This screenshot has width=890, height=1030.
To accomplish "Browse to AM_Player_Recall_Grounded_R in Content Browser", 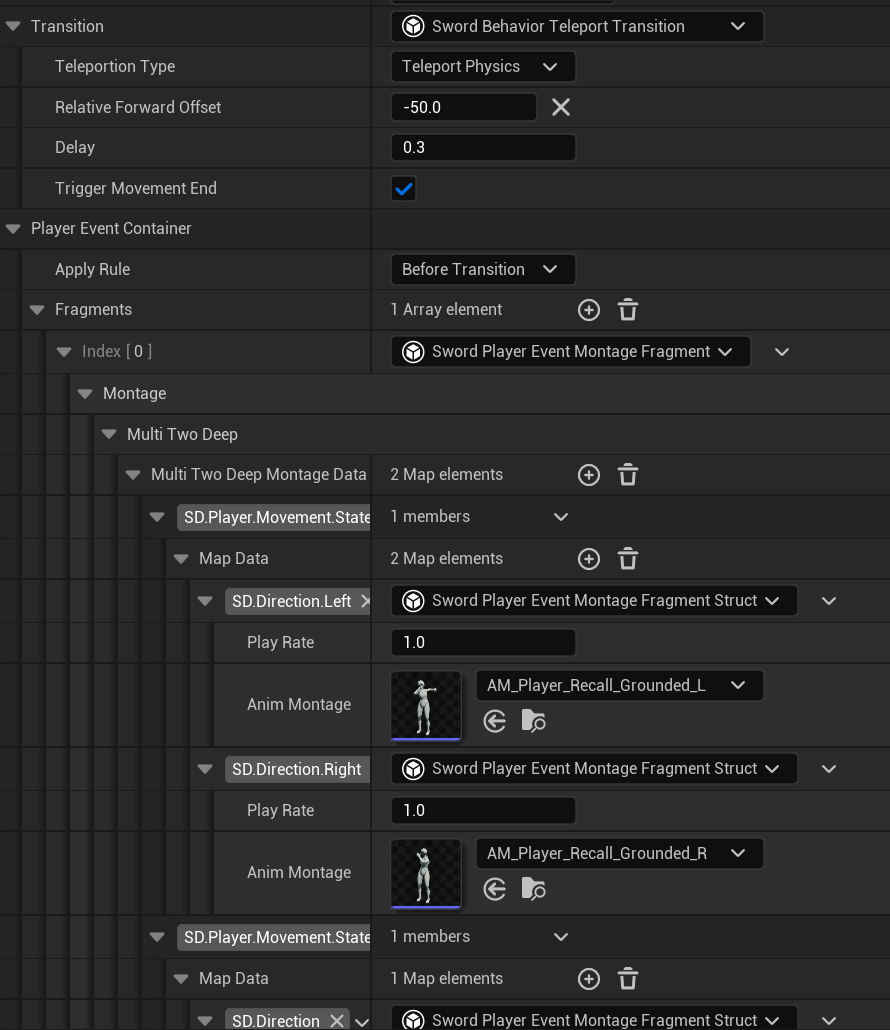I will pyautogui.click(x=534, y=889).
